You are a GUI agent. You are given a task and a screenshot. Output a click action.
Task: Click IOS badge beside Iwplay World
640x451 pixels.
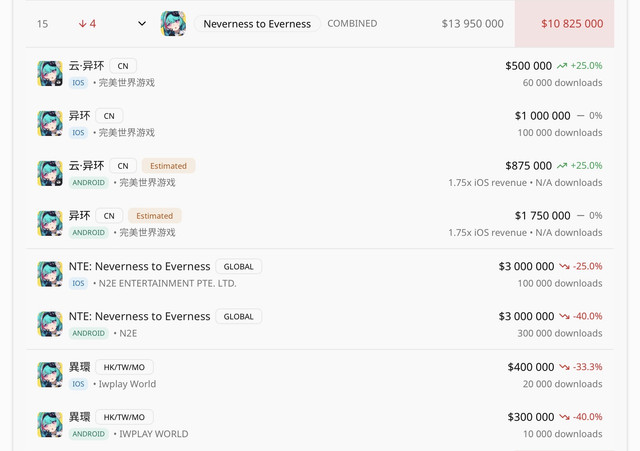point(78,384)
